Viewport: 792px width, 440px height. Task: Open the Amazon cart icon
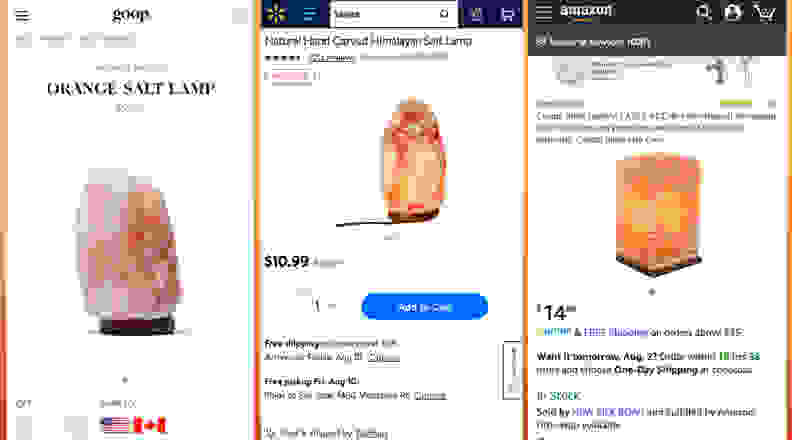tap(765, 12)
